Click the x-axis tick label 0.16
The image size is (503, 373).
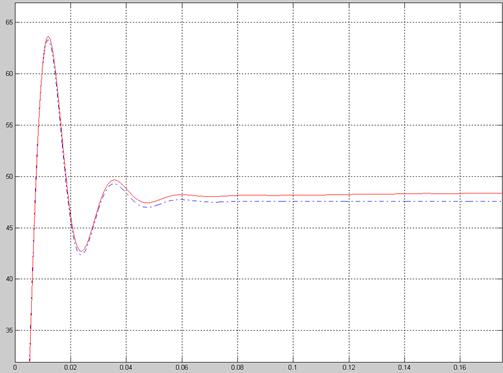coord(460,368)
